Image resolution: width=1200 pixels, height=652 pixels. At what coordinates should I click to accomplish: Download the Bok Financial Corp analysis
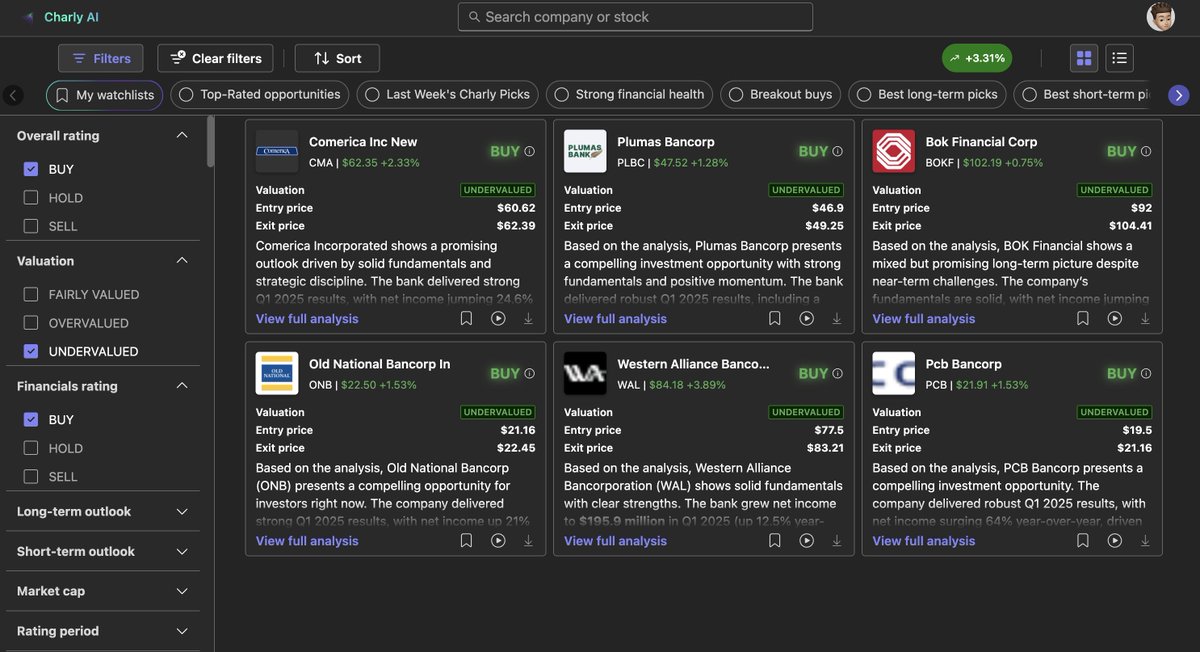point(1145,318)
